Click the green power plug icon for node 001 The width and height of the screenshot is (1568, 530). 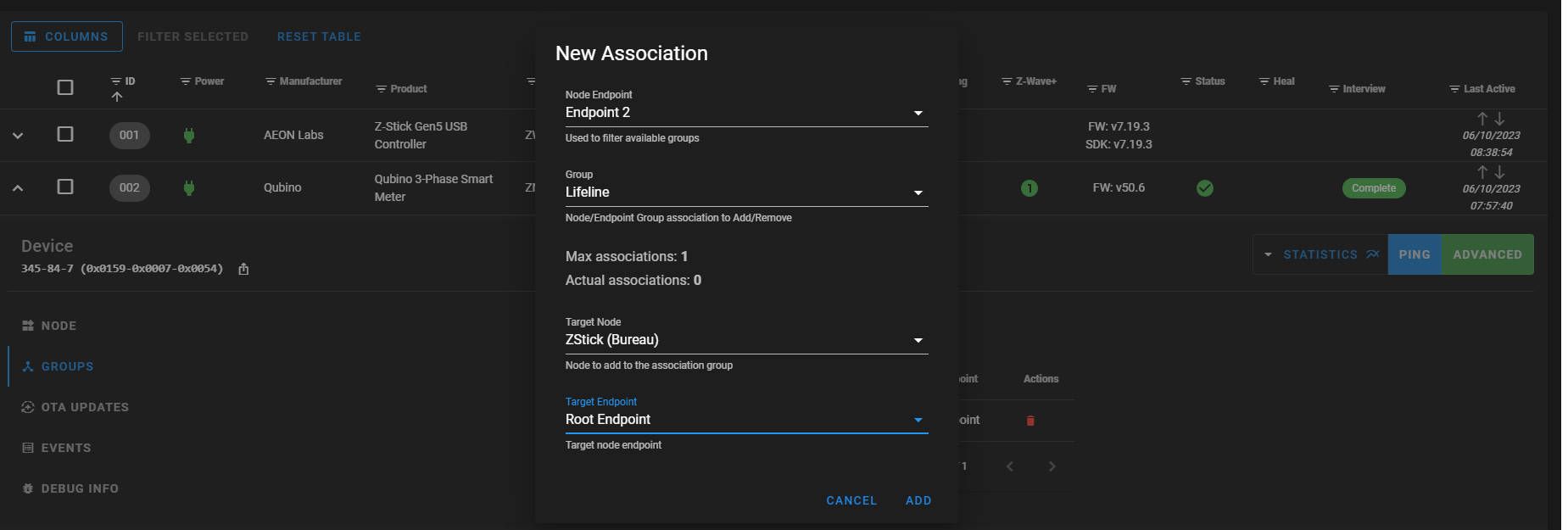pos(189,136)
